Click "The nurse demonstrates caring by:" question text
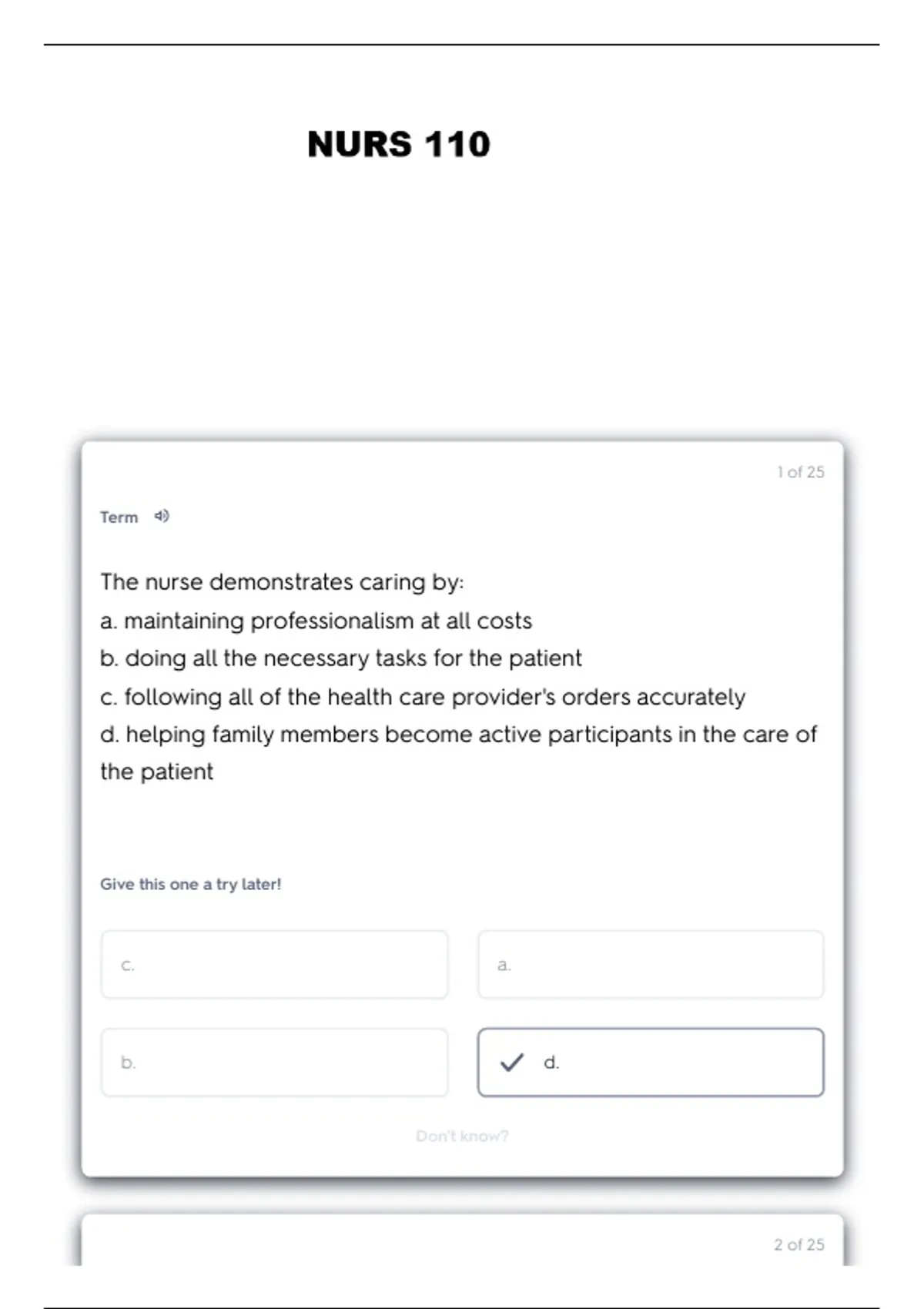The width and height of the screenshot is (924, 1309). (282, 582)
